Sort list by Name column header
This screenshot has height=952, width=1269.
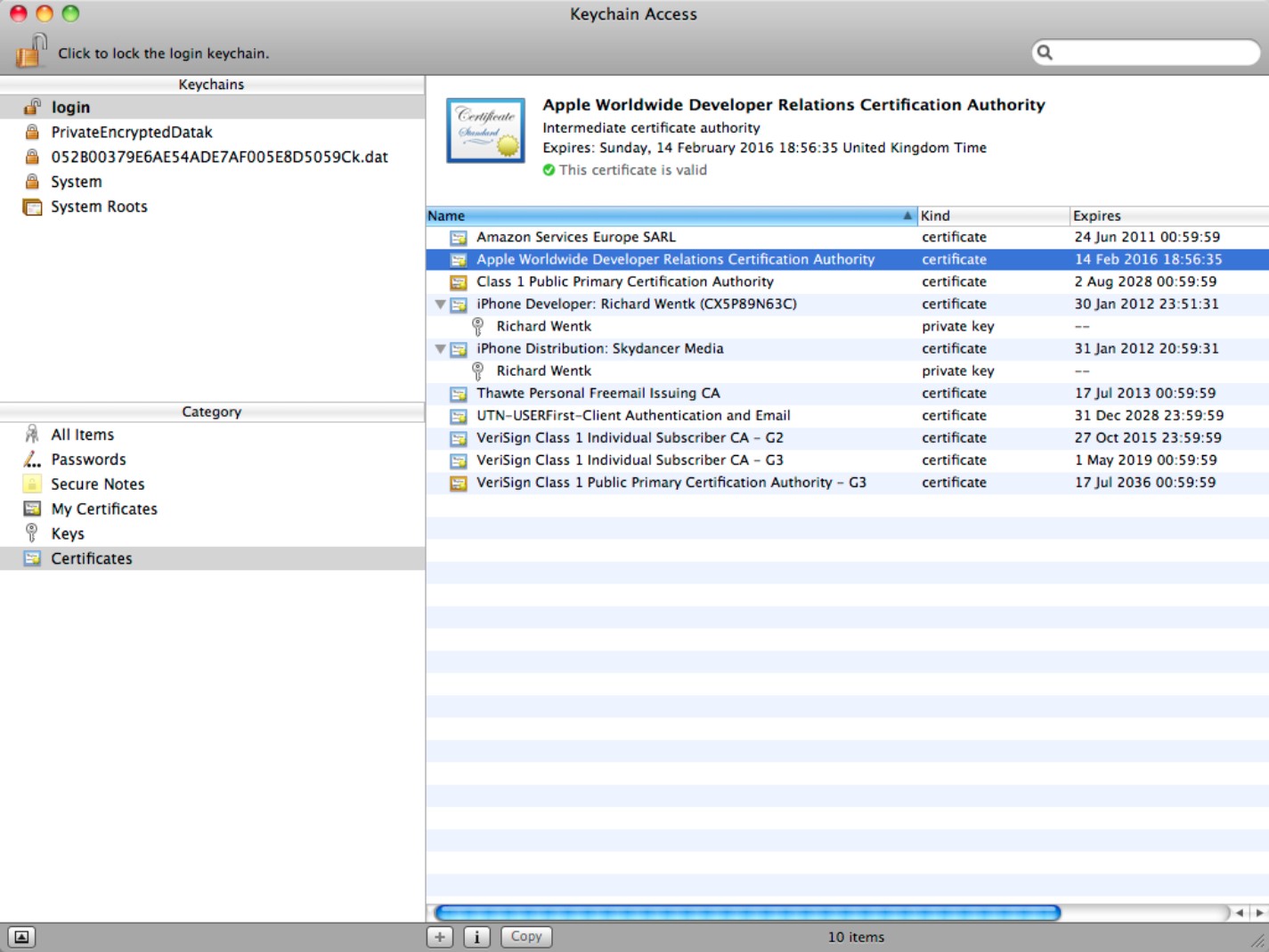pos(671,216)
